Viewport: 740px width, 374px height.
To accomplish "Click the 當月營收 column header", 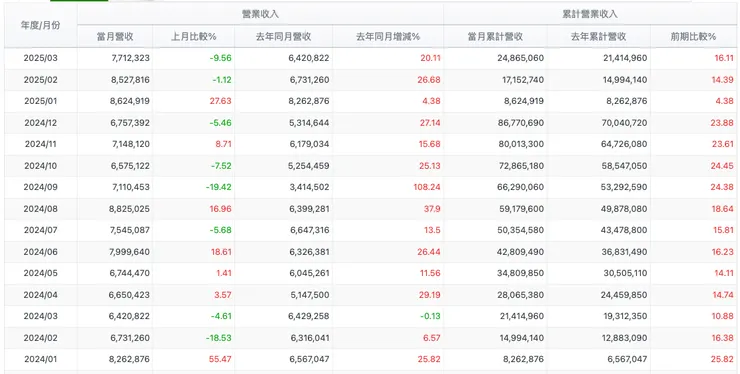I will coord(115,36).
